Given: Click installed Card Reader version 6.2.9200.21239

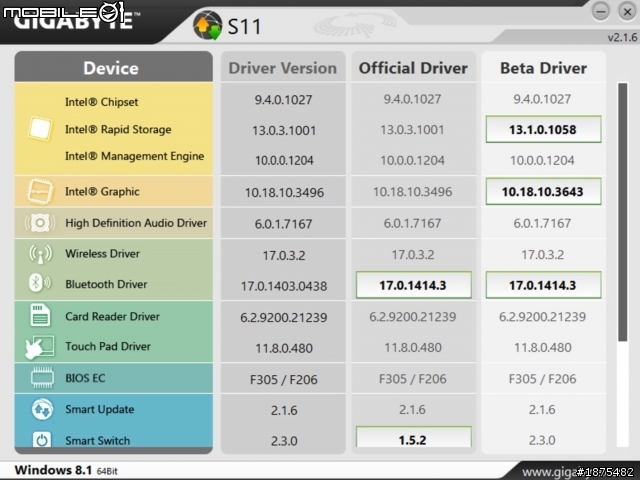Looking at the screenshot, I should (284, 318).
